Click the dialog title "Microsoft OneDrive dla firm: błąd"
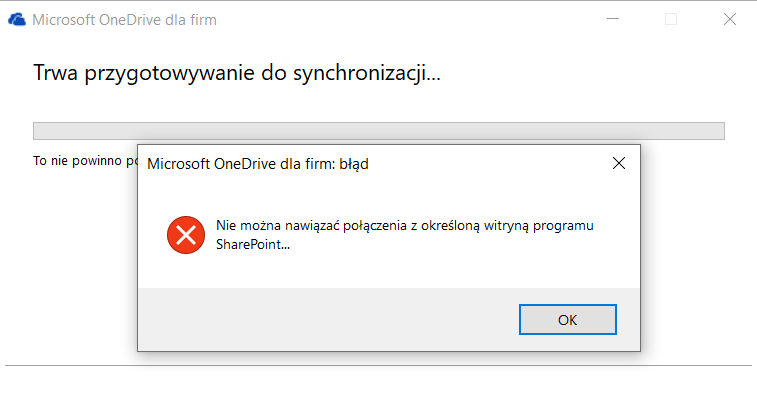Viewport: 757px width, 420px height. (258, 164)
